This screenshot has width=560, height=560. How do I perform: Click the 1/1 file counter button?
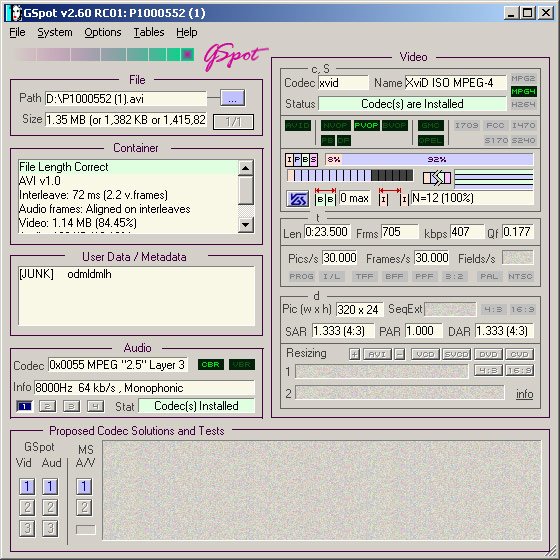click(x=233, y=122)
